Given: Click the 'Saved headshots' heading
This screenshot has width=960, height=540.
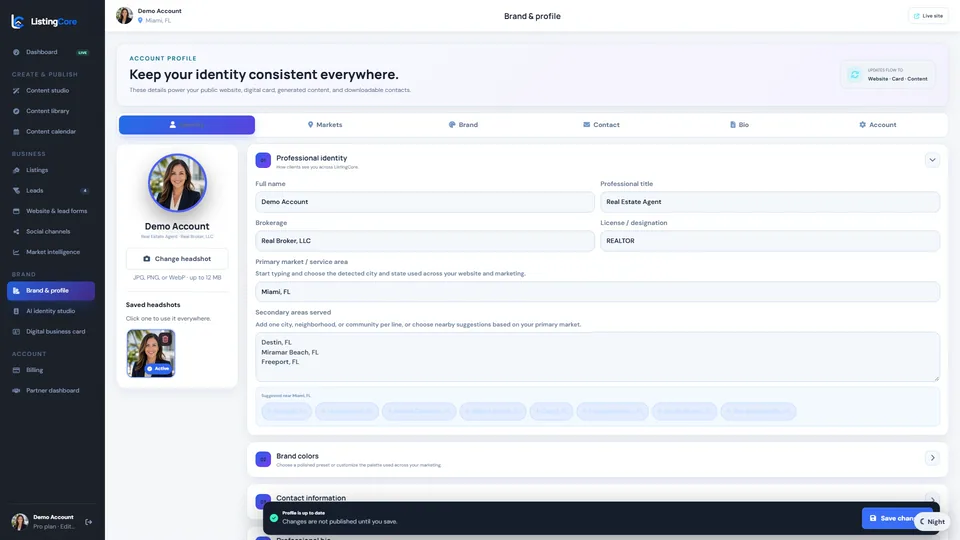Looking at the screenshot, I should point(153,305).
